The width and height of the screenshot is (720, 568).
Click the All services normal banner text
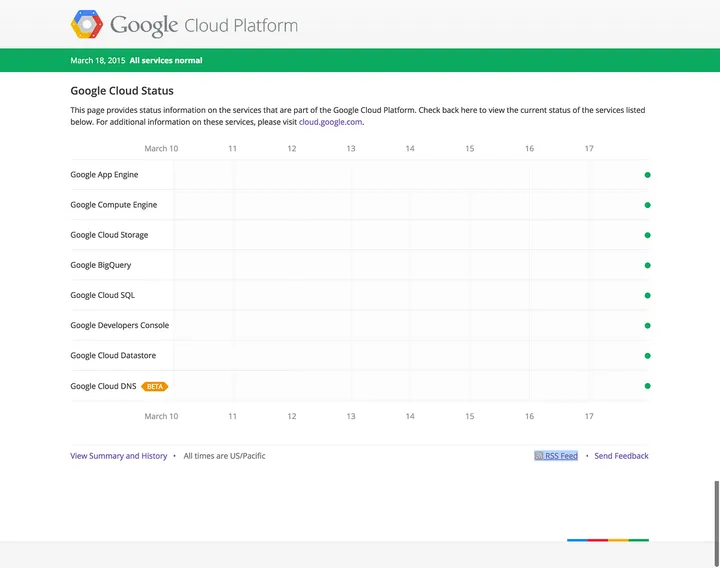pos(166,61)
